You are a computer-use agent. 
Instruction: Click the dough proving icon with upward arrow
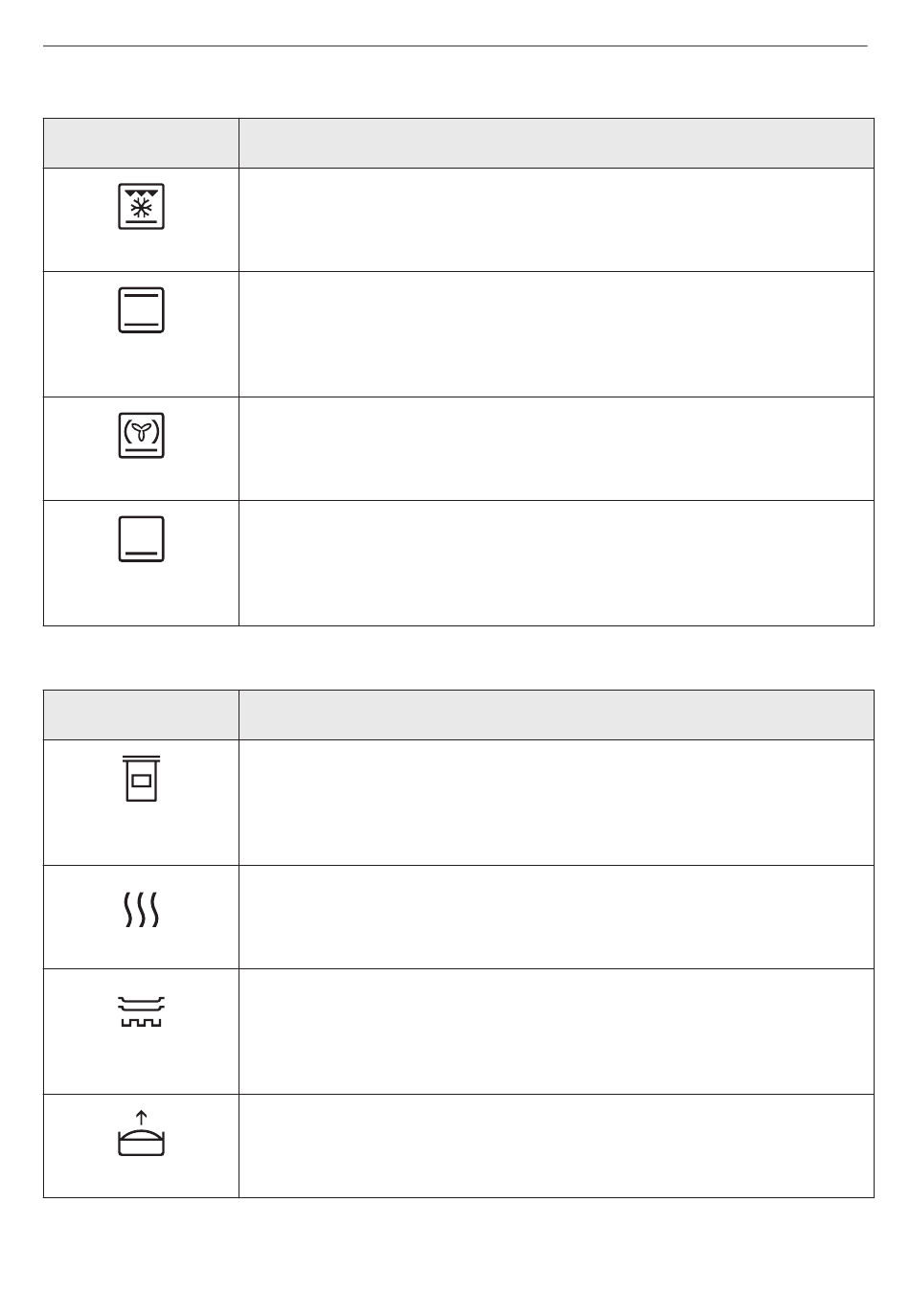click(x=142, y=1133)
